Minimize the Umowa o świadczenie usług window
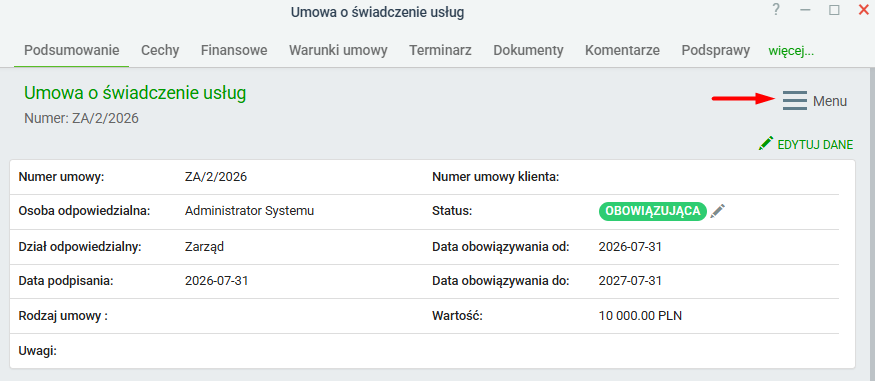This screenshot has height=381, width=875. [x=805, y=10]
